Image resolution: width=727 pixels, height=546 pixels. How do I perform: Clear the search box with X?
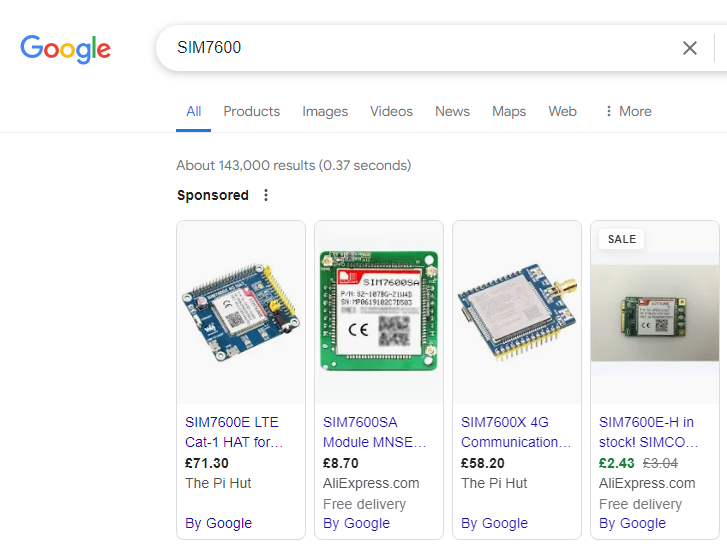(x=690, y=48)
